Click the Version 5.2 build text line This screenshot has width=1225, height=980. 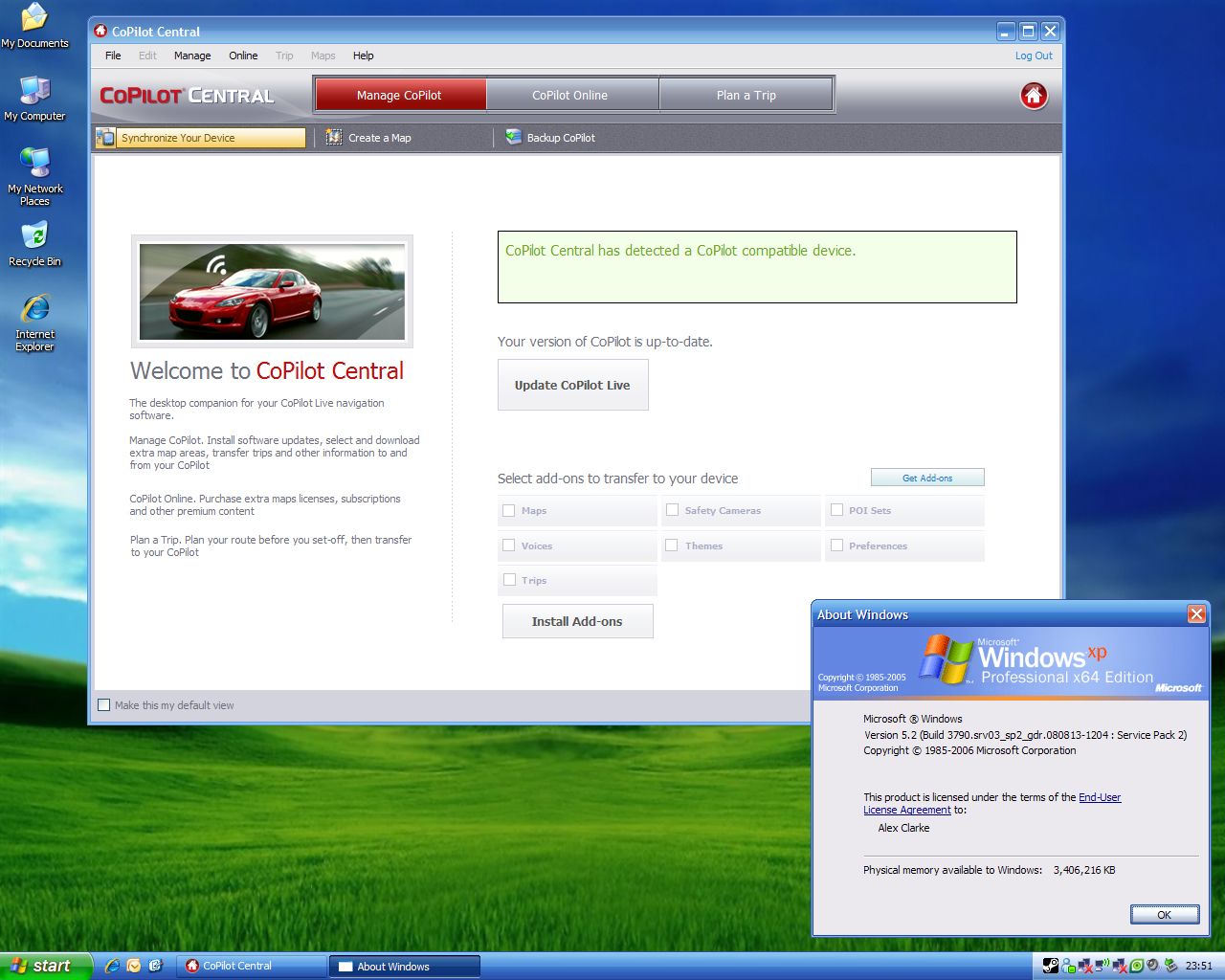click(1025, 735)
